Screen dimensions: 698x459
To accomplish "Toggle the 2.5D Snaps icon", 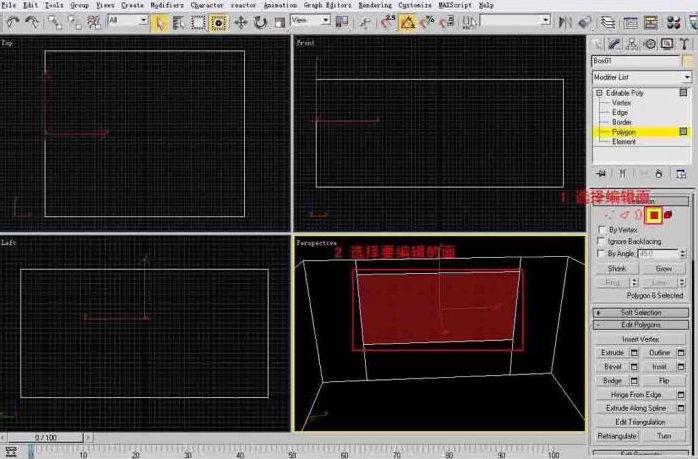I will (388, 22).
